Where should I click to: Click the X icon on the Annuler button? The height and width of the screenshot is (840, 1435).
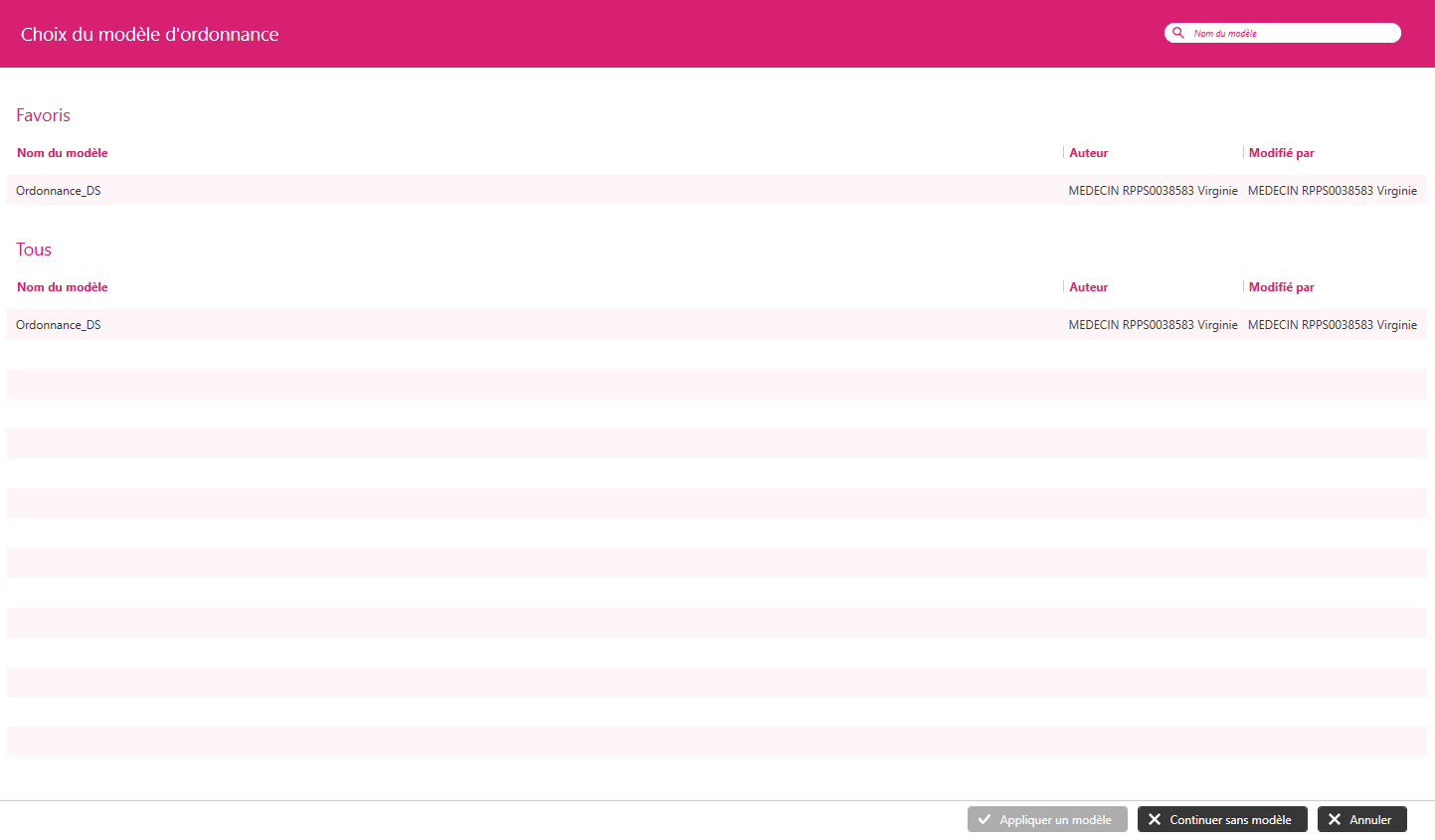click(1335, 820)
